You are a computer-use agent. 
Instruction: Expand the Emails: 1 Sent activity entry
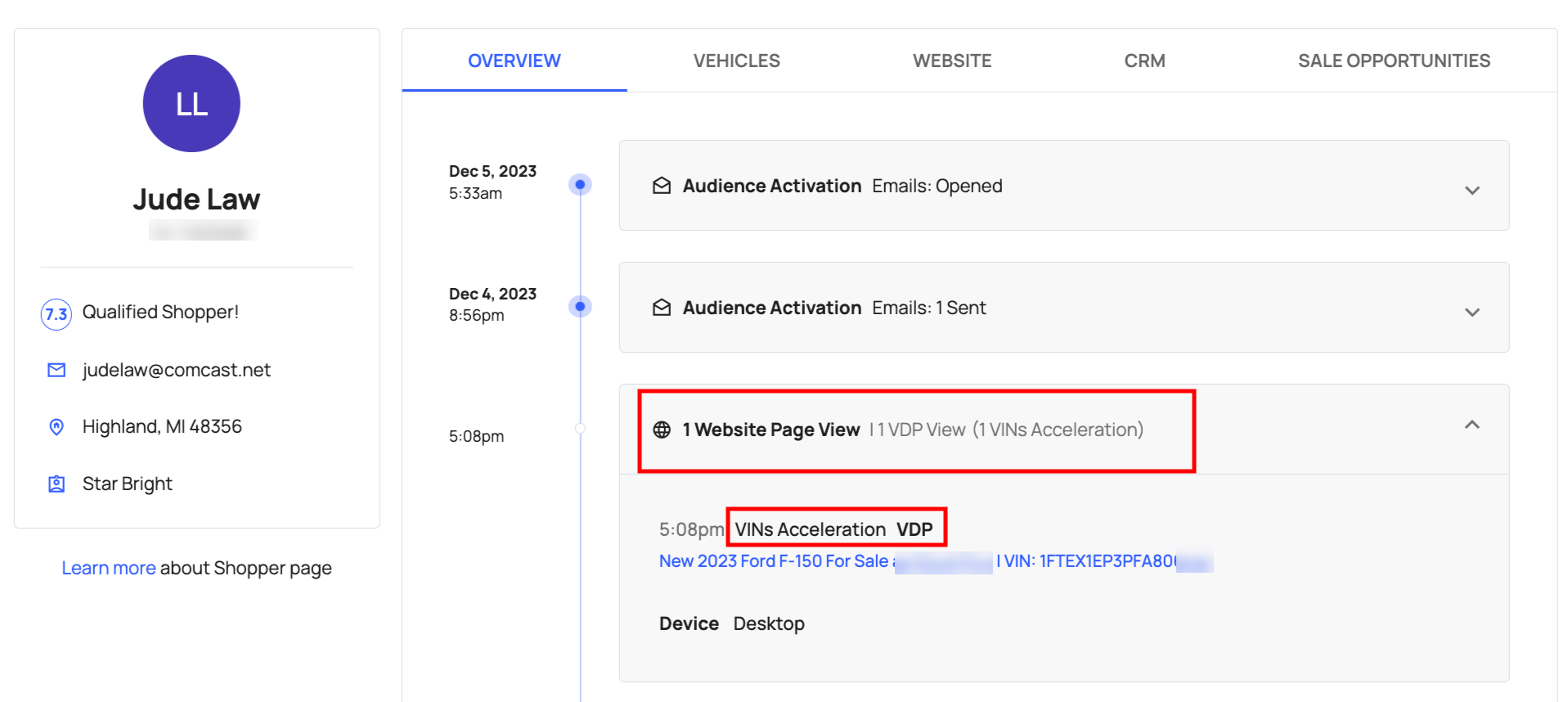point(1471,313)
